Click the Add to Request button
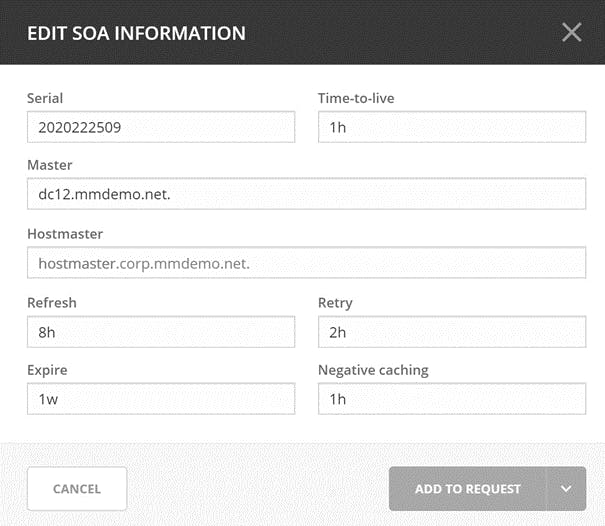The height and width of the screenshot is (526, 605). coord(468,489)
